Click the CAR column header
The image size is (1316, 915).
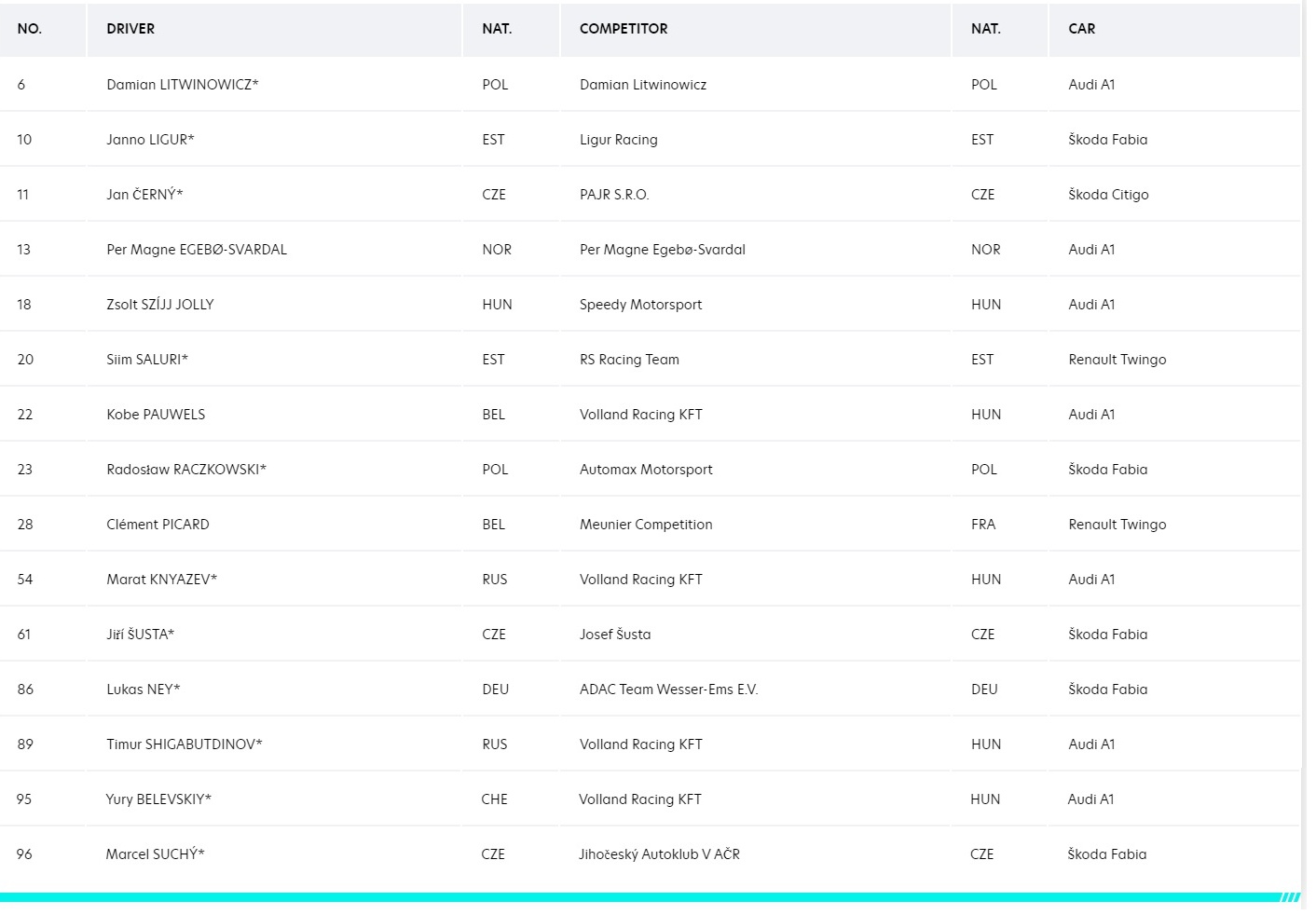tap(1081, 29)
